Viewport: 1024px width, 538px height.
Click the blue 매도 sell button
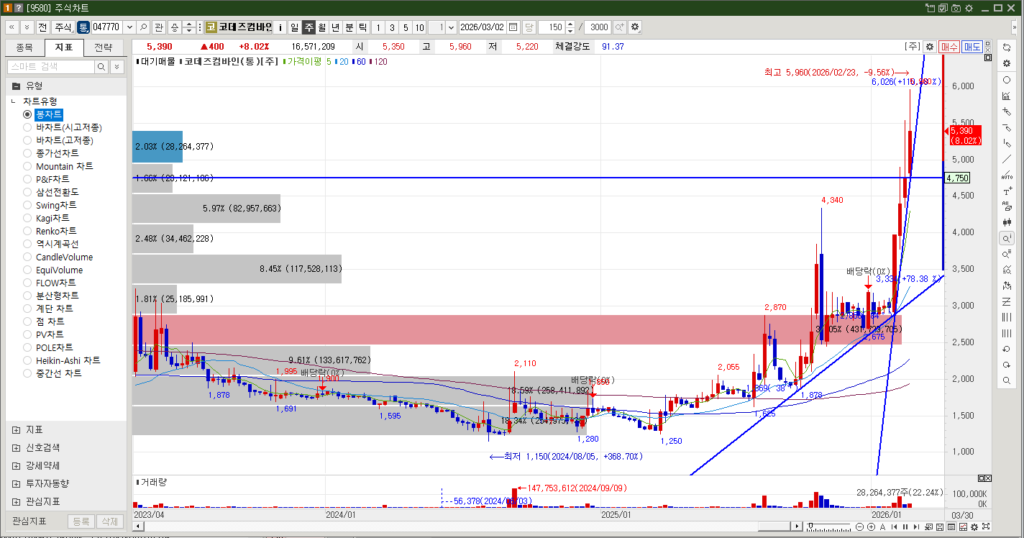pyautogui.click(x=972, y=46)
